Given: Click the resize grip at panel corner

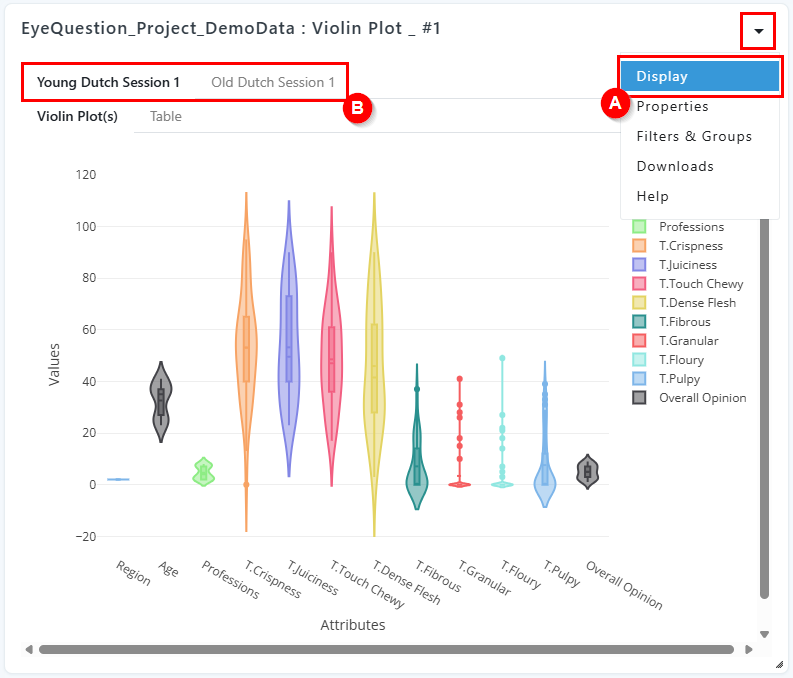Looking at the screenshot, I should [x=779, y=664].
